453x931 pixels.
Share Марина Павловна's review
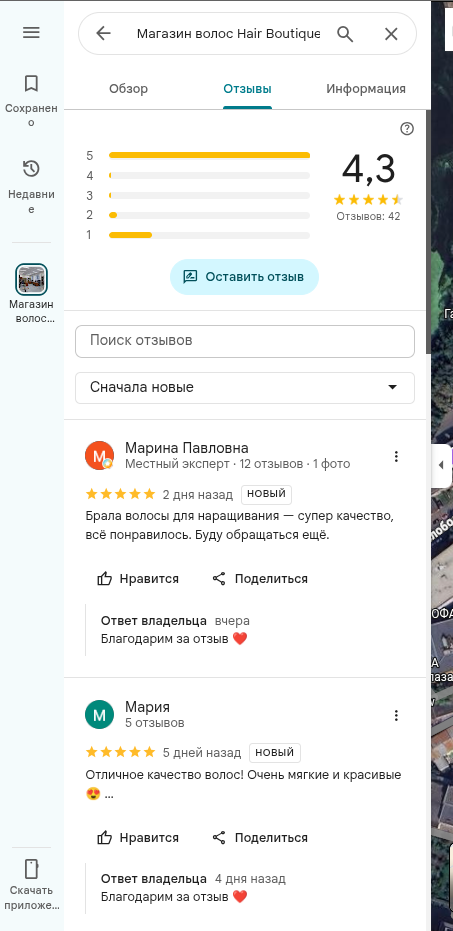point(260,578)
